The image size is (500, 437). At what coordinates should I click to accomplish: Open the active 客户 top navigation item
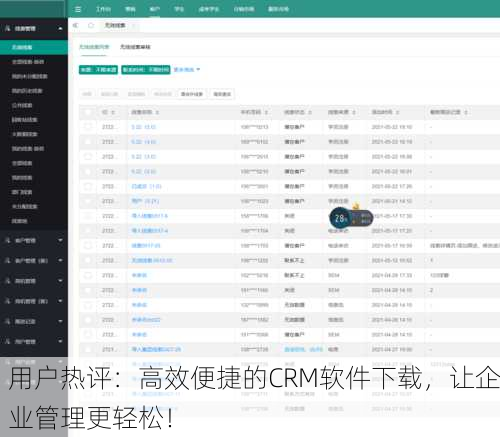coord(155,9)
